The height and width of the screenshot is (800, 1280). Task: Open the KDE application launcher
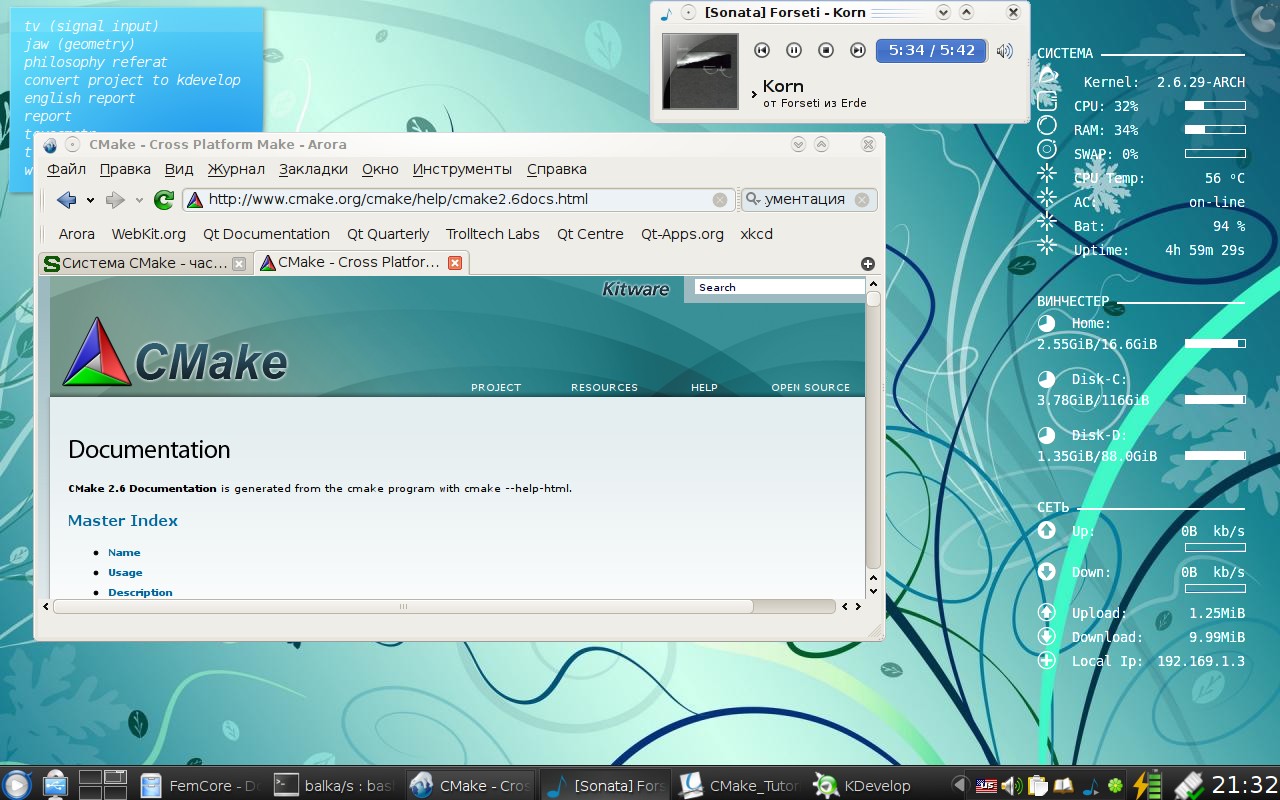pyautogui.click(x=16, y=784)
